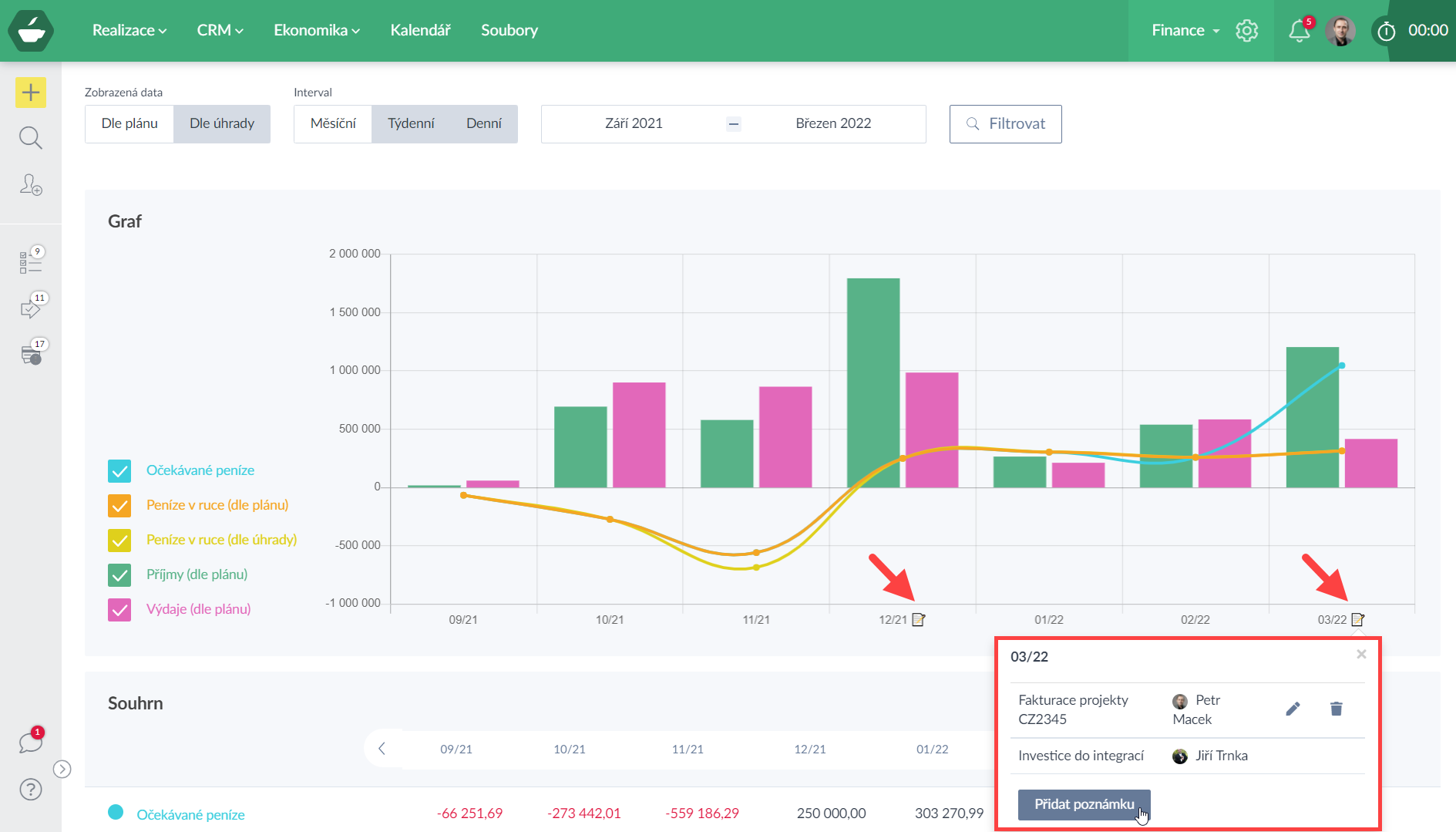The image size is (1456, 832).
Task: Expand the left sidebar with arrow
Action: click(62, 769)
